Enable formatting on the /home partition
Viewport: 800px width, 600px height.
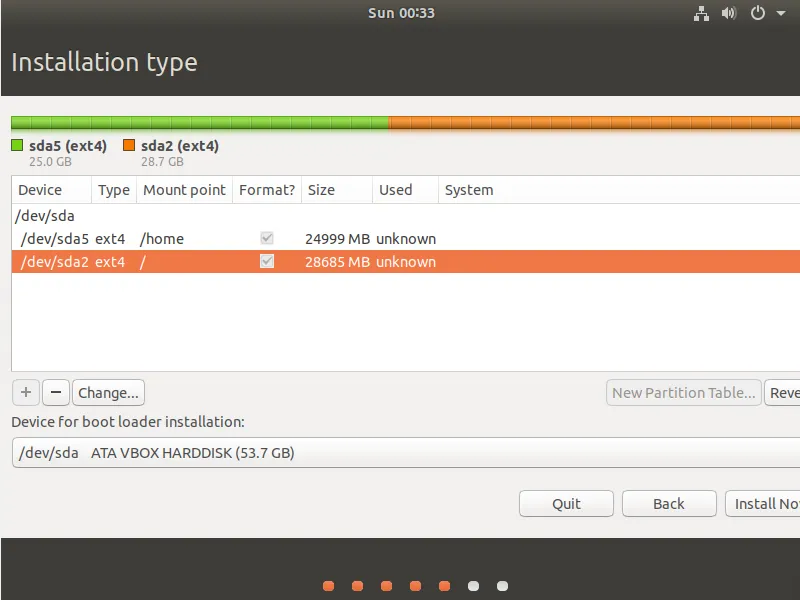coord(266,238)
